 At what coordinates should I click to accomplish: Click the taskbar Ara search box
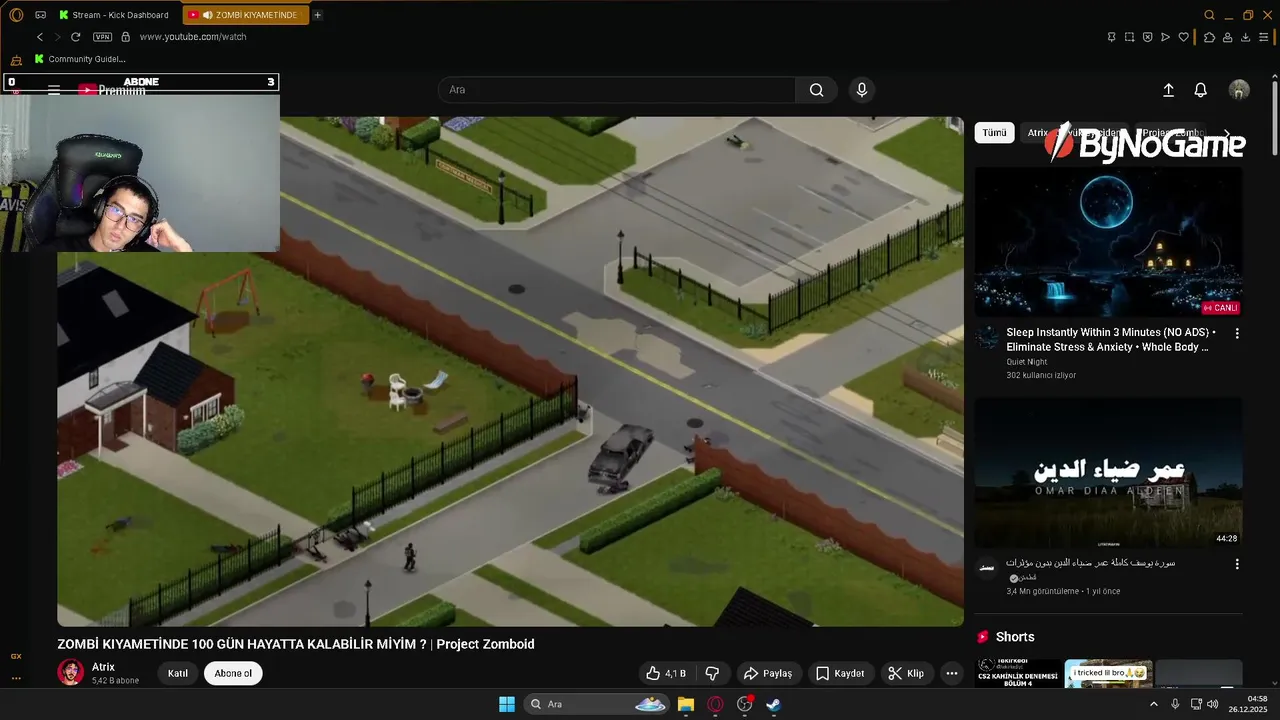click(x=597, y=704)
